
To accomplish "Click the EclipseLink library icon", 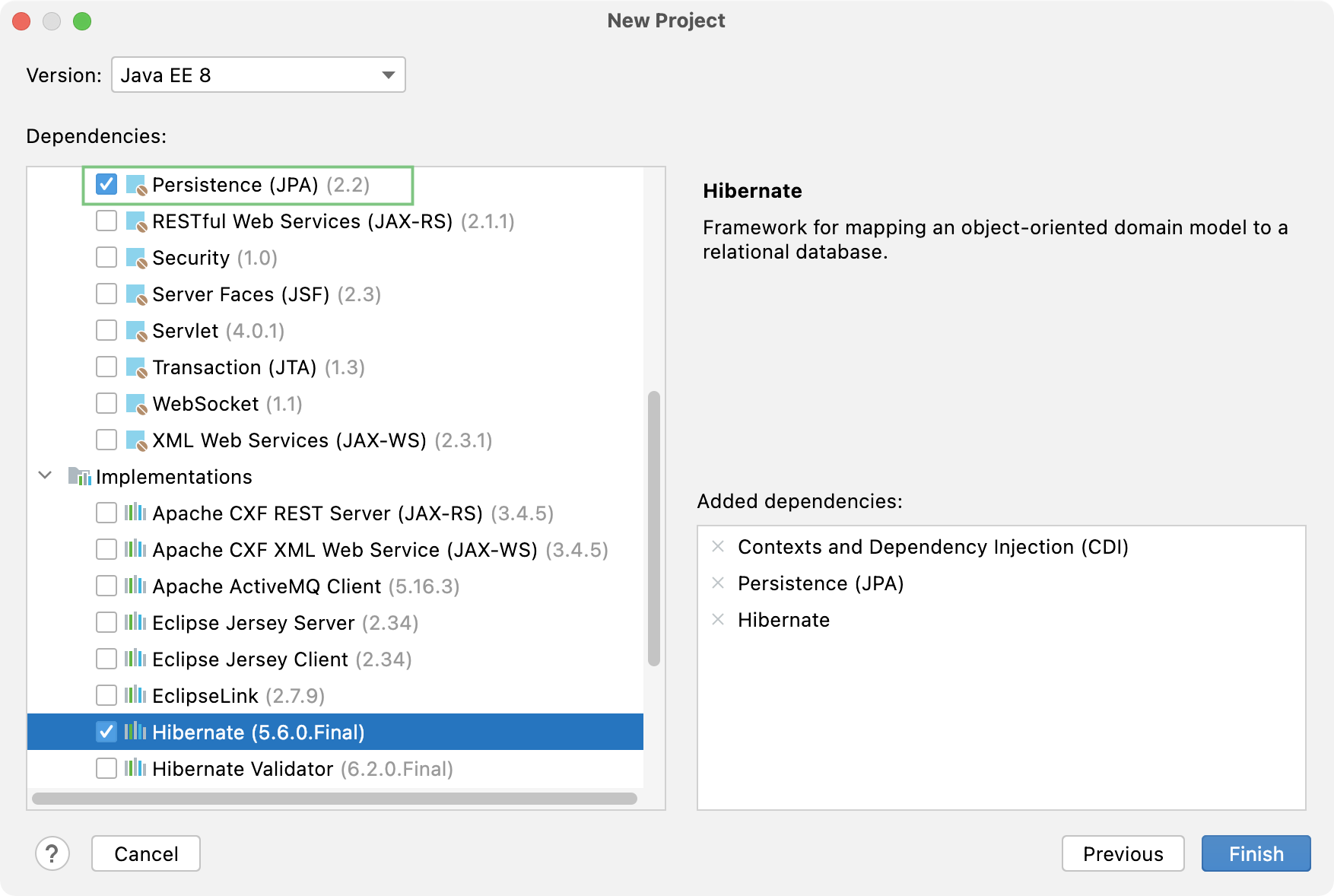I will click(x=135, y=695).
